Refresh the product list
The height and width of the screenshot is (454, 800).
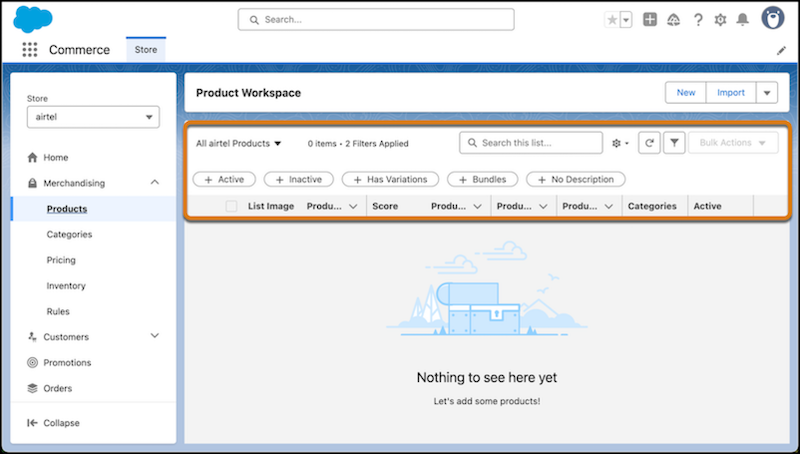click(x=649, y=143)
